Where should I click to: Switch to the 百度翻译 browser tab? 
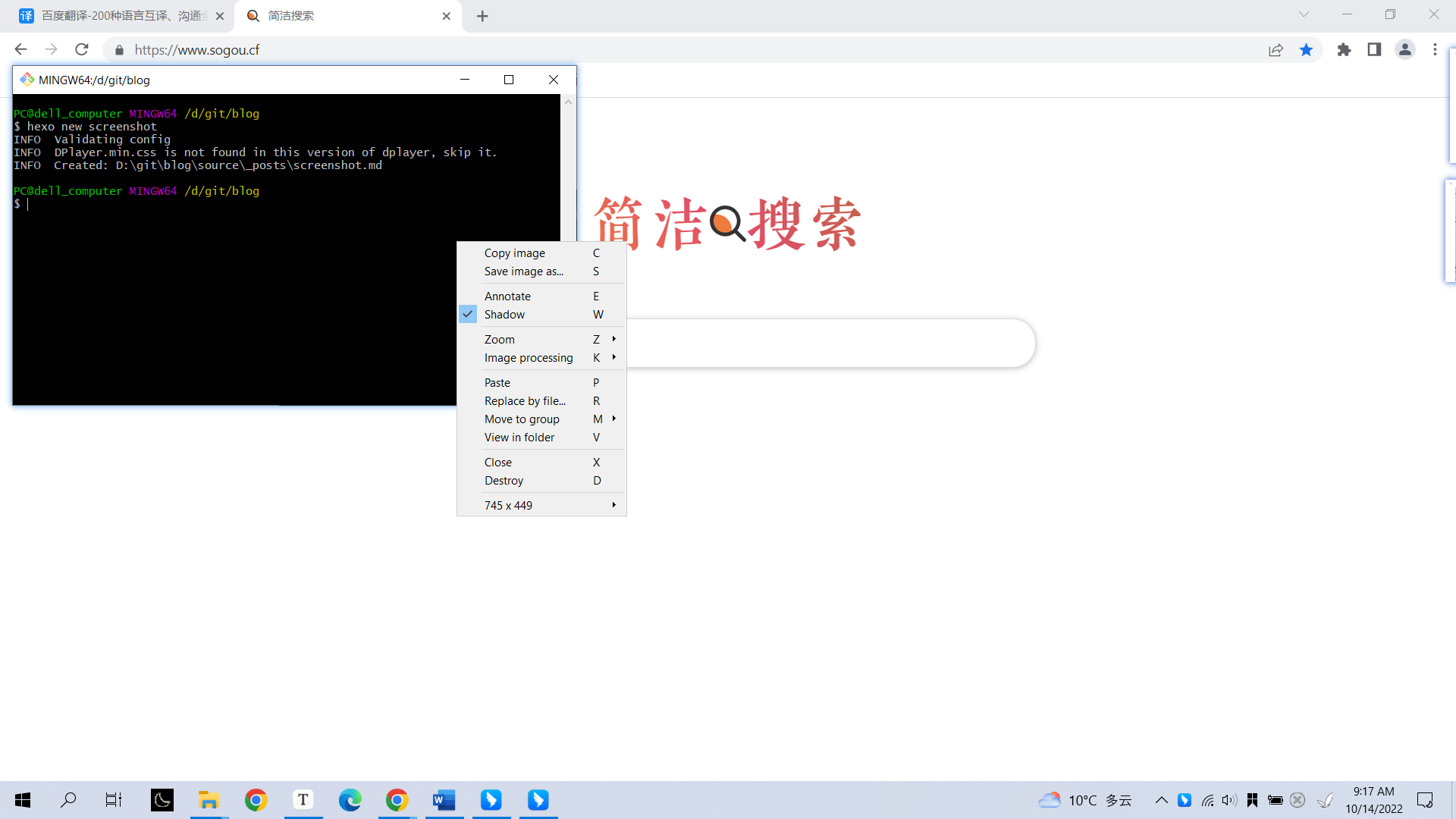pos(121,16)
